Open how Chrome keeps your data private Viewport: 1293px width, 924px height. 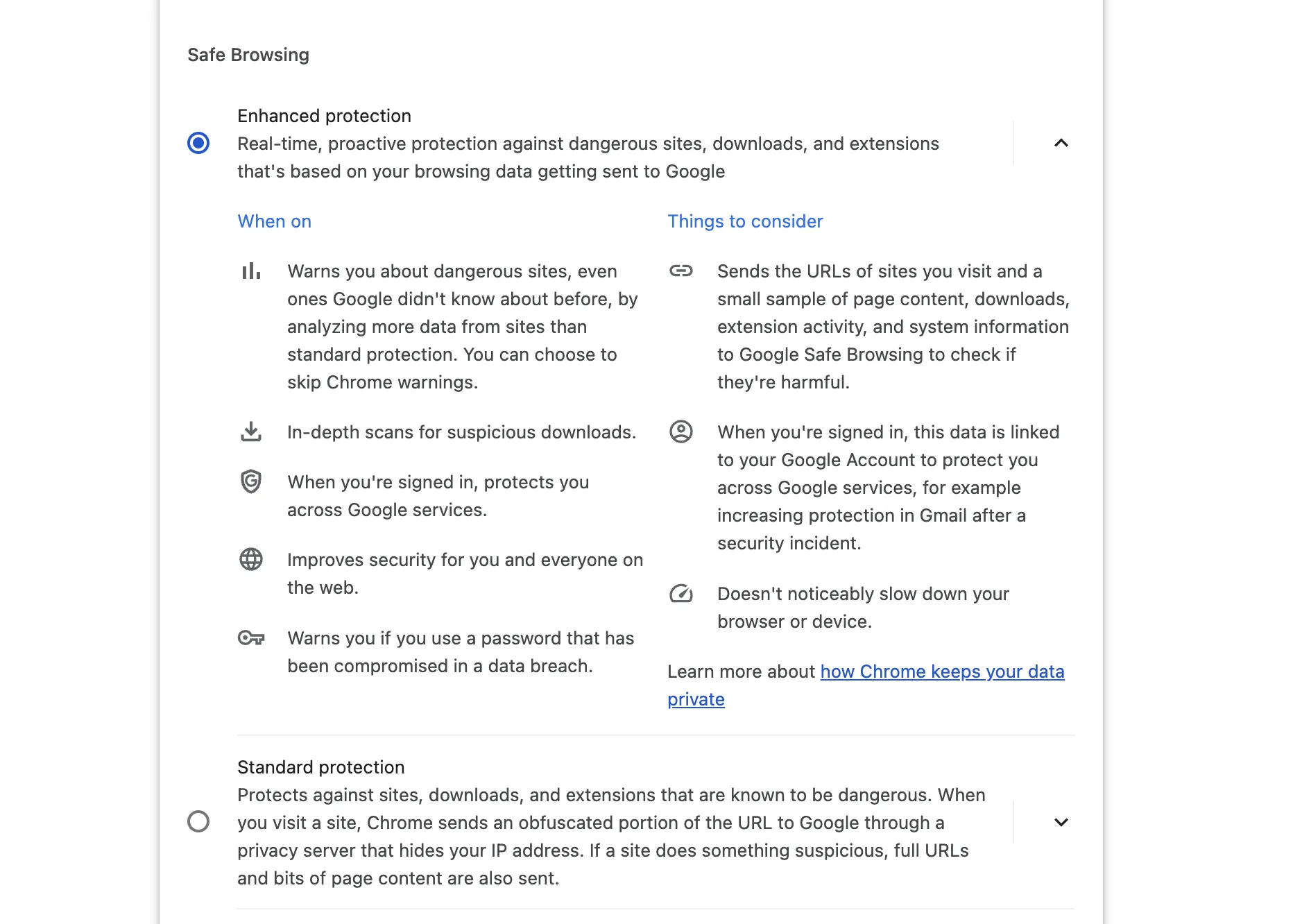point(941,671)
